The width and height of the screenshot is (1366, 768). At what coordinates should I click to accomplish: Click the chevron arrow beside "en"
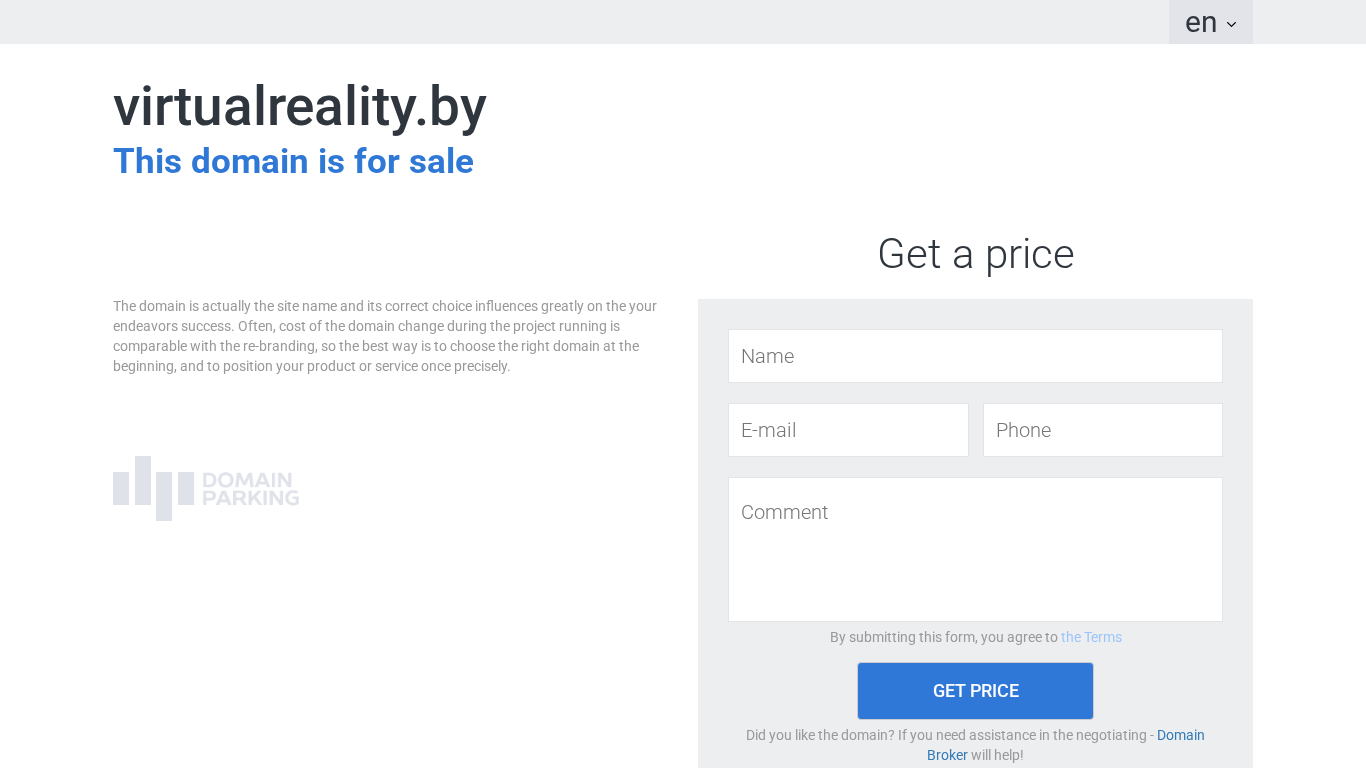click(1231, 25)
